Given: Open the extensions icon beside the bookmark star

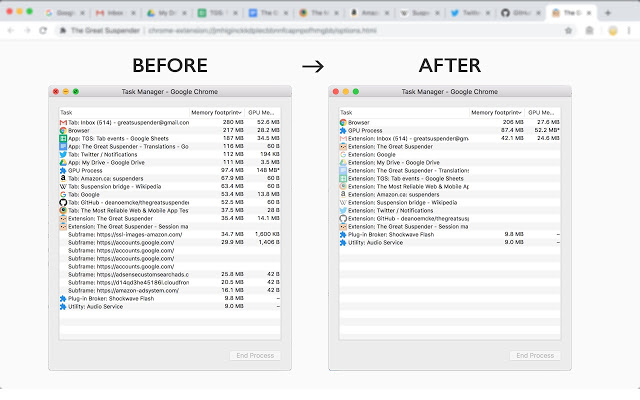Looking at the screenshot, I should pyautogui.click(x=589, y=31).
